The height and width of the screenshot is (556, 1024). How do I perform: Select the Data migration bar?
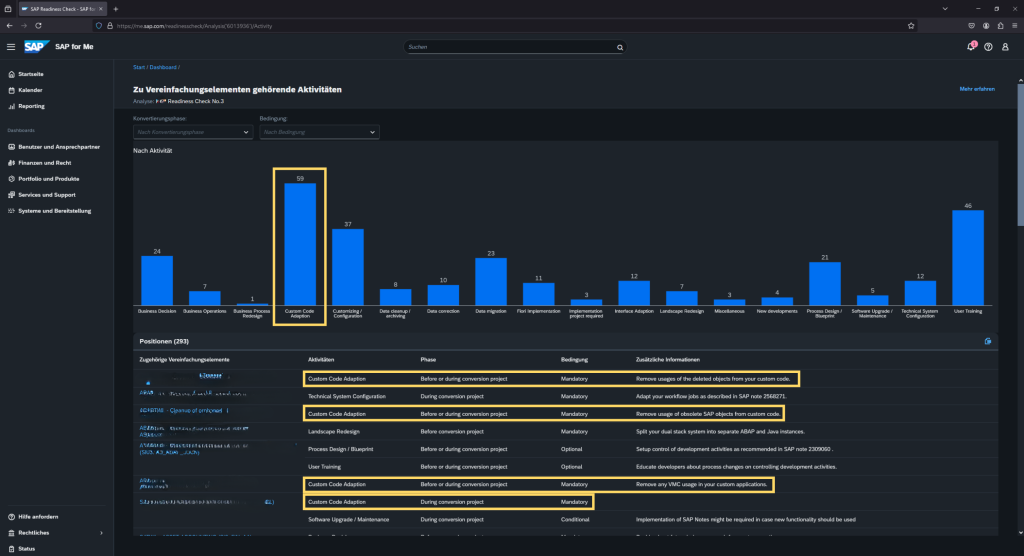click(x=490, y=282)
